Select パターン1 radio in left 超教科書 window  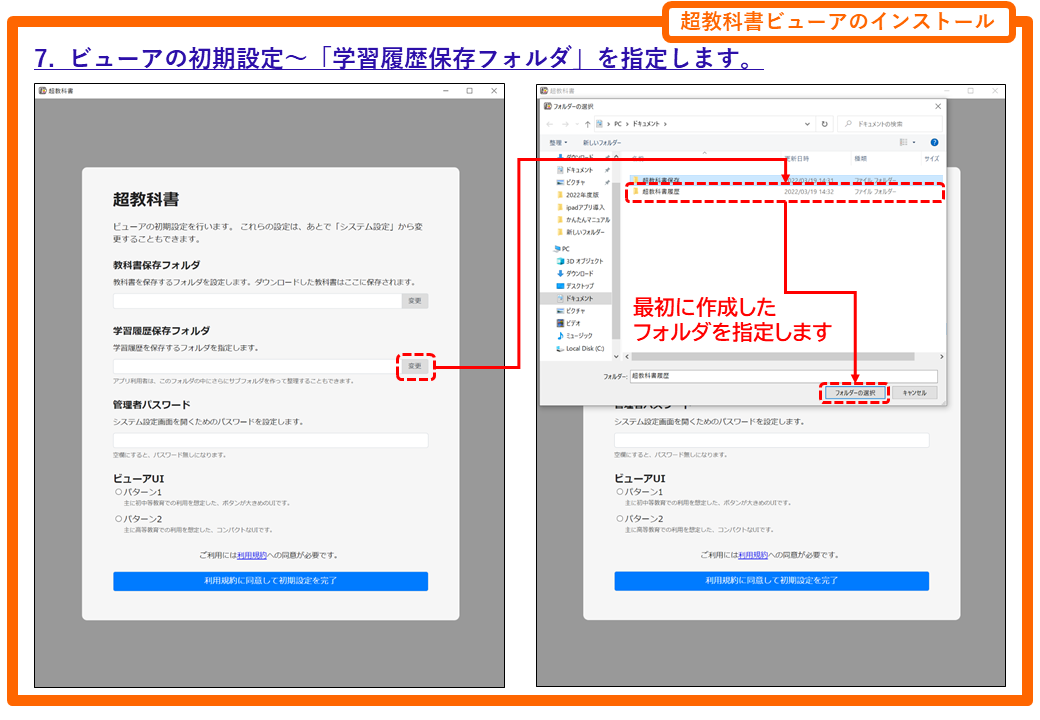(x=119, y=492)
